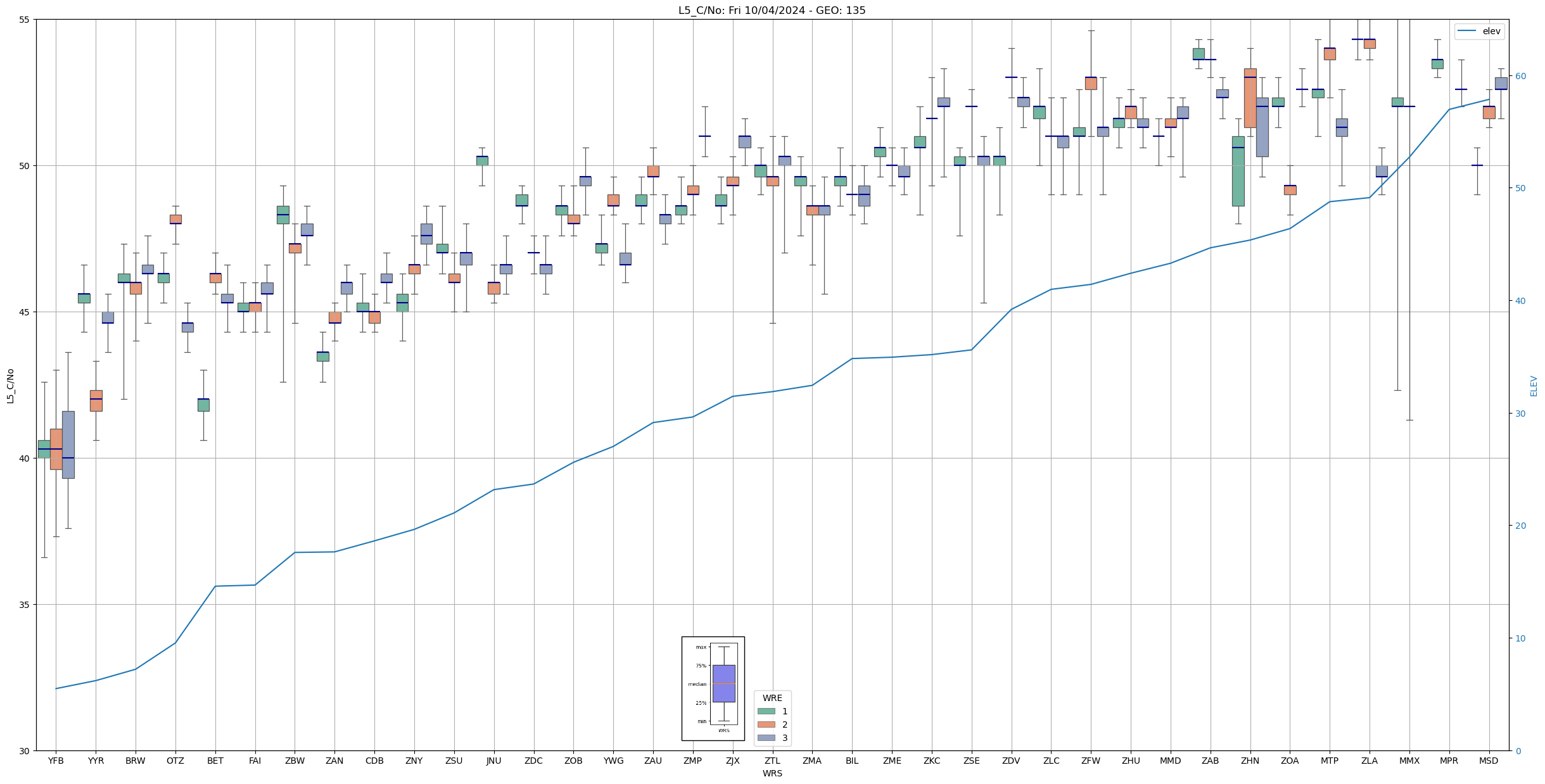The image size is (1545, 784).
Task: Click the YFB x-axis label
Action: pyautogui.click(x=56, y=761)
